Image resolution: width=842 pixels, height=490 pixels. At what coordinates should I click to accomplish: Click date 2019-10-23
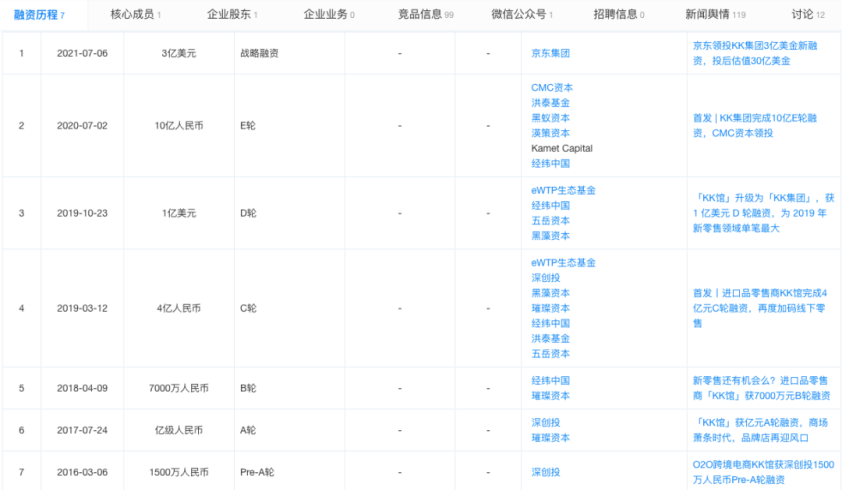click(82, 213)
